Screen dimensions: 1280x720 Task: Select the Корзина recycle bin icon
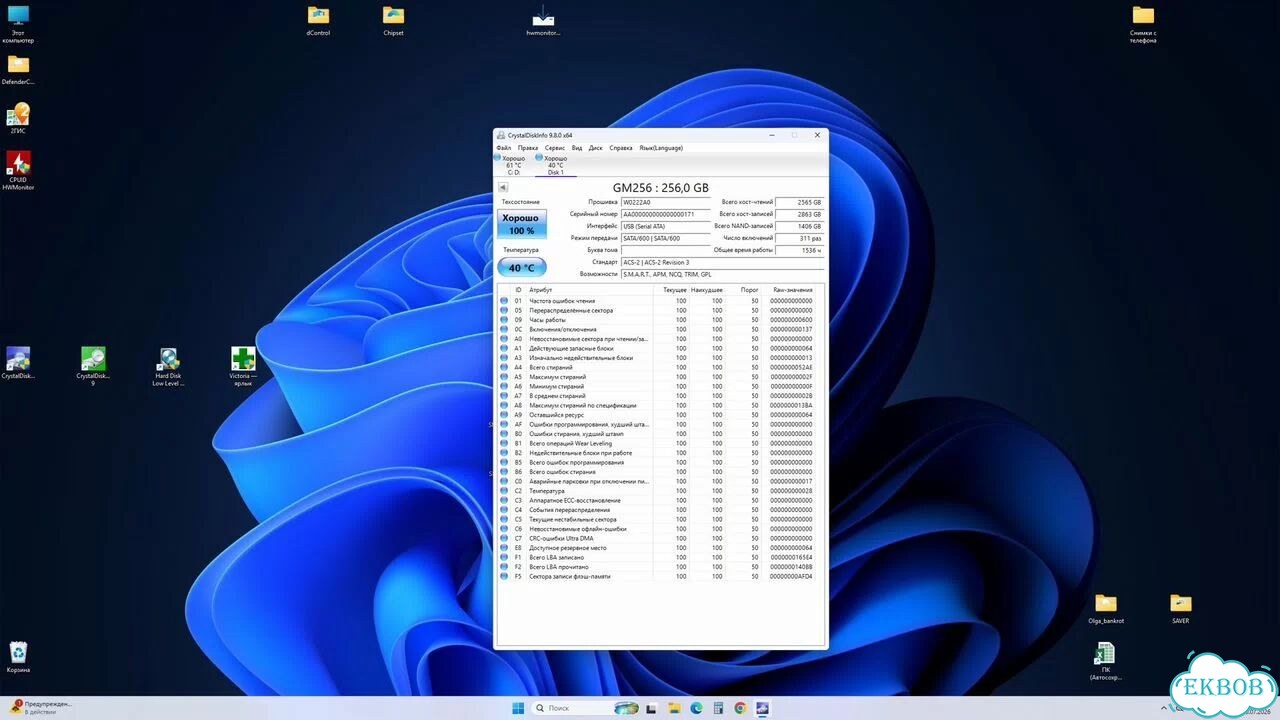point(18,658)
